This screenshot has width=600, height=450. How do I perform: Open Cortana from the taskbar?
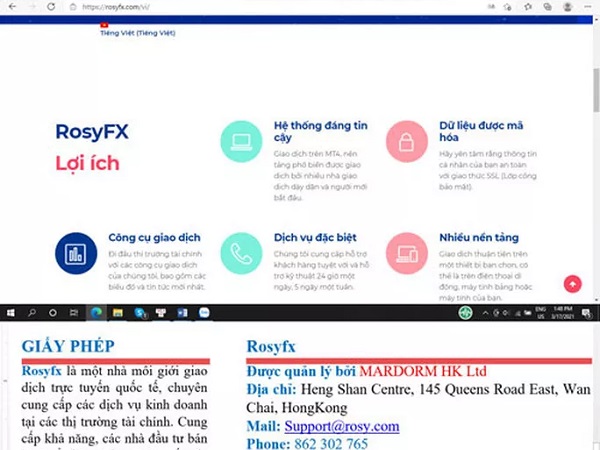[53, 313]
